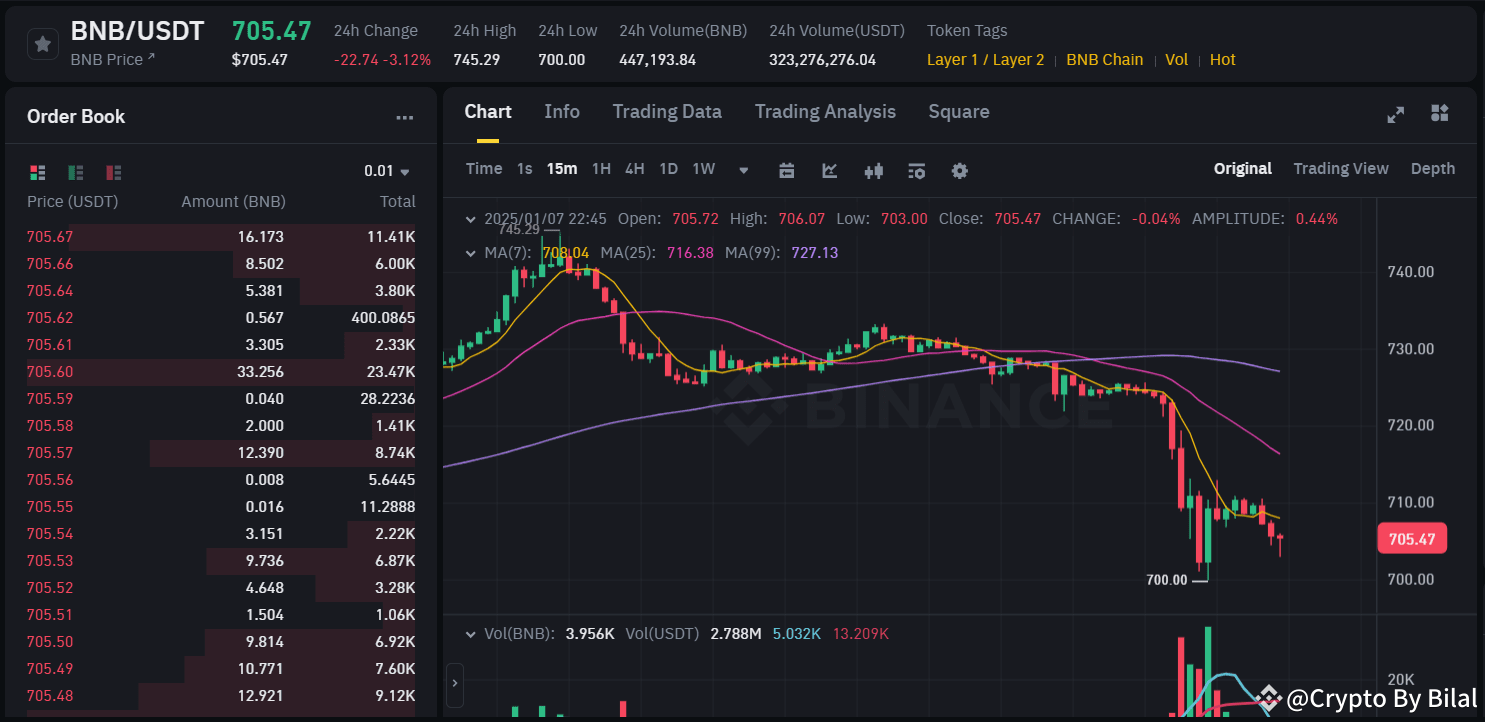The image size is (1485, 722).
Task: Collapse the MA indicator row
Action: click(x=472, y=253)
